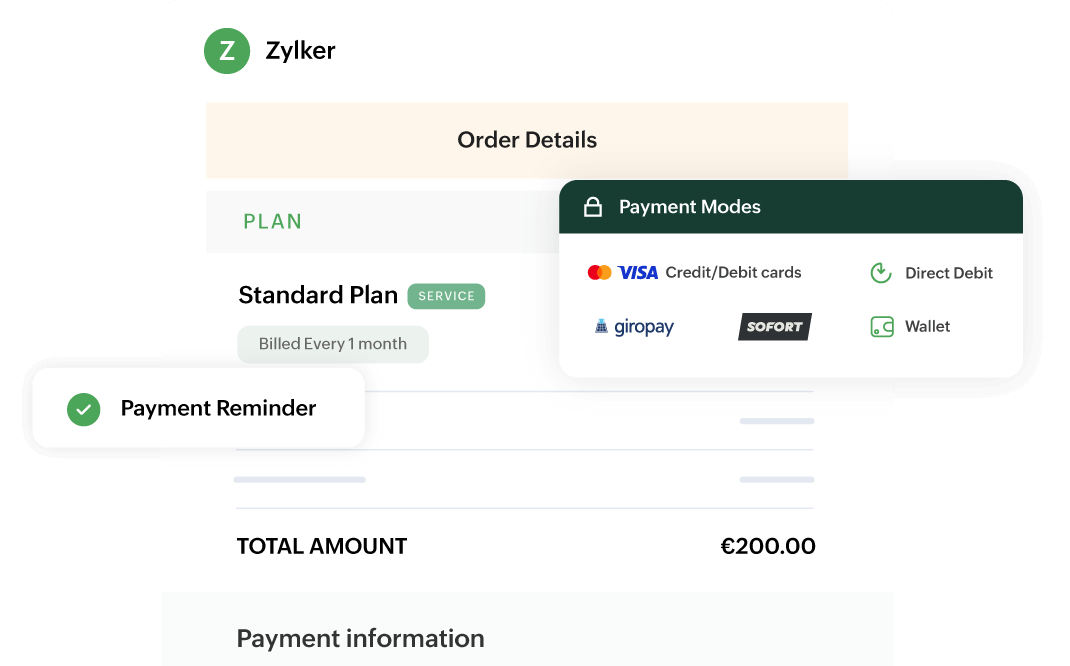1070x666 pixels.
Task: Select the Direct Debit refresh icon
Action: tap(880, 272)
